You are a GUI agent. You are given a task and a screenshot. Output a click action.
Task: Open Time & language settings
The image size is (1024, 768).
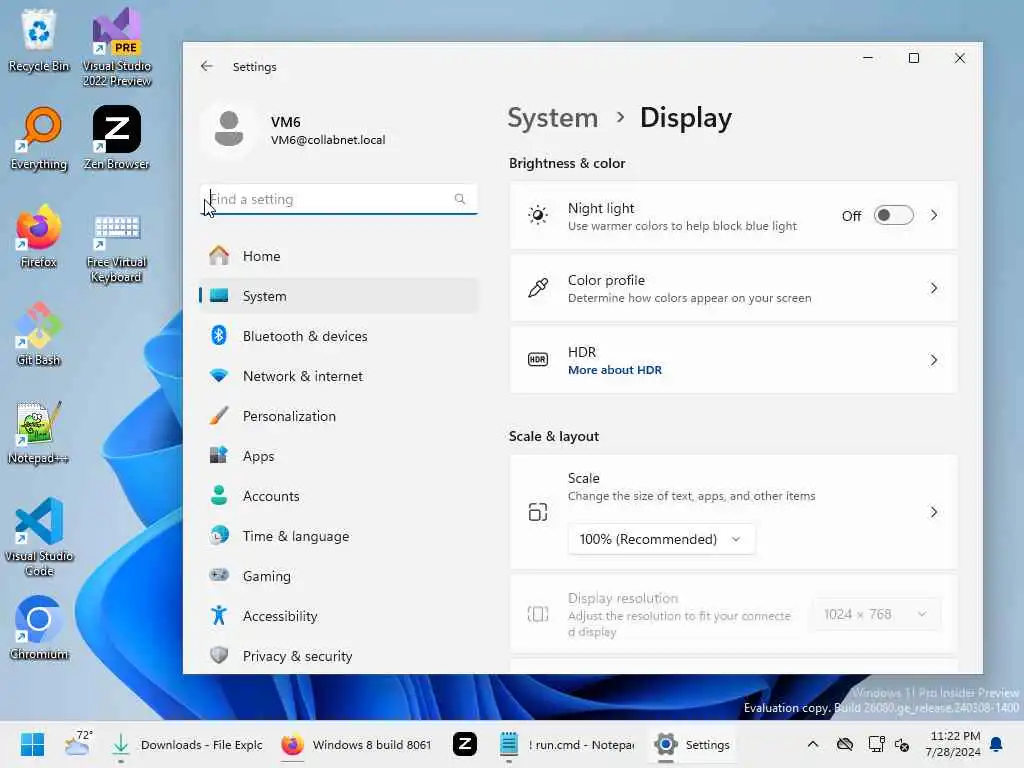(339, 536)
